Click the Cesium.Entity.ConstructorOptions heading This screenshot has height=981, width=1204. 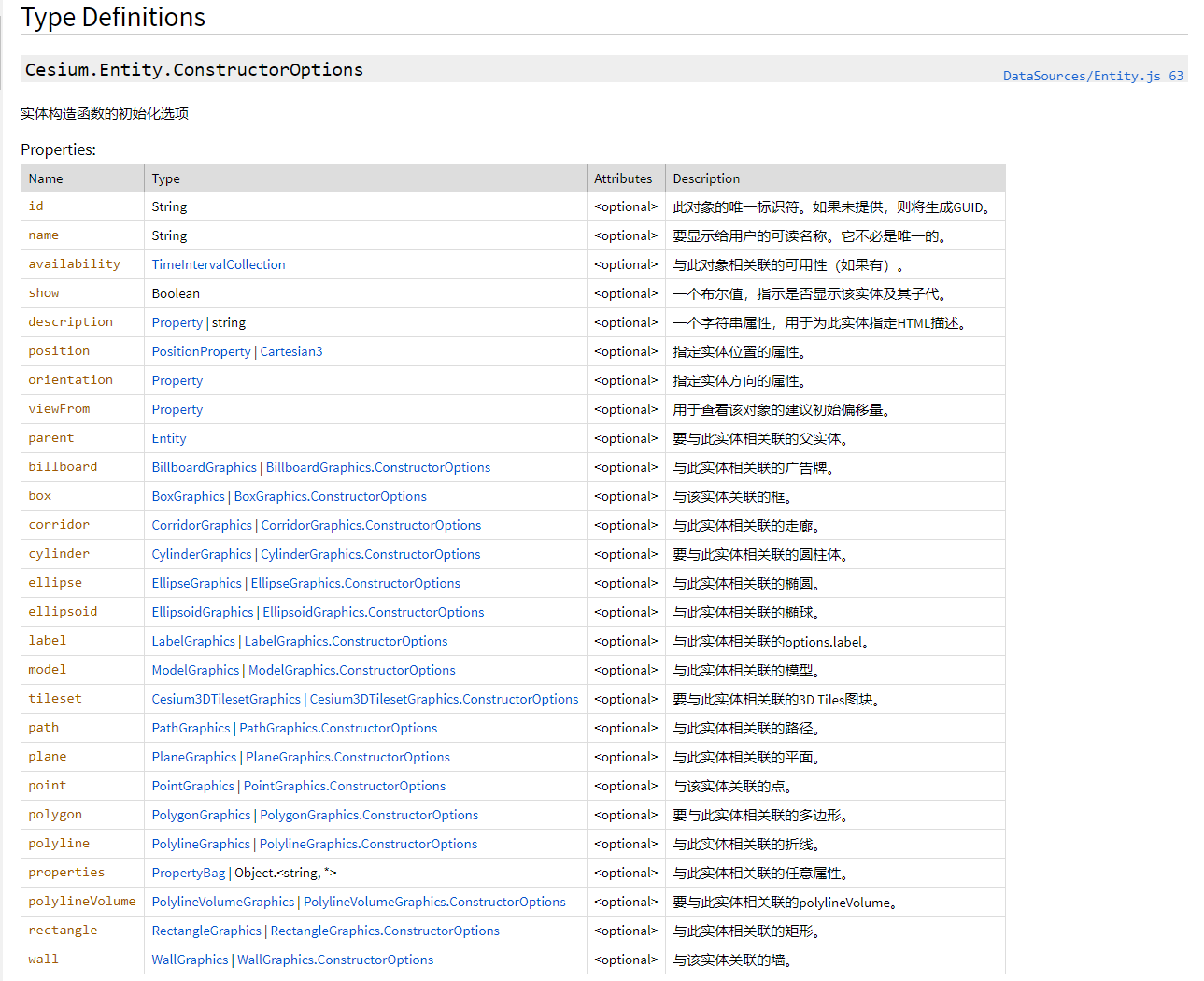point(194,69)
